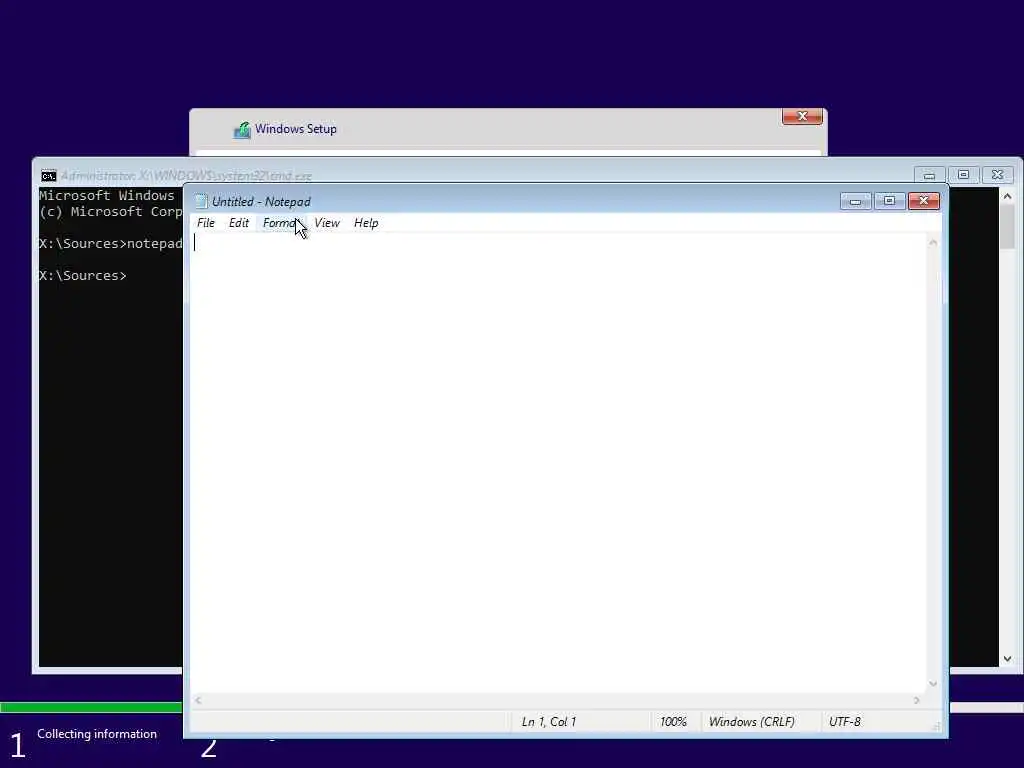Screen dimensions: 1024x768
Task: Open the Format menu in Notepad
Action: [x=281, y=223]
